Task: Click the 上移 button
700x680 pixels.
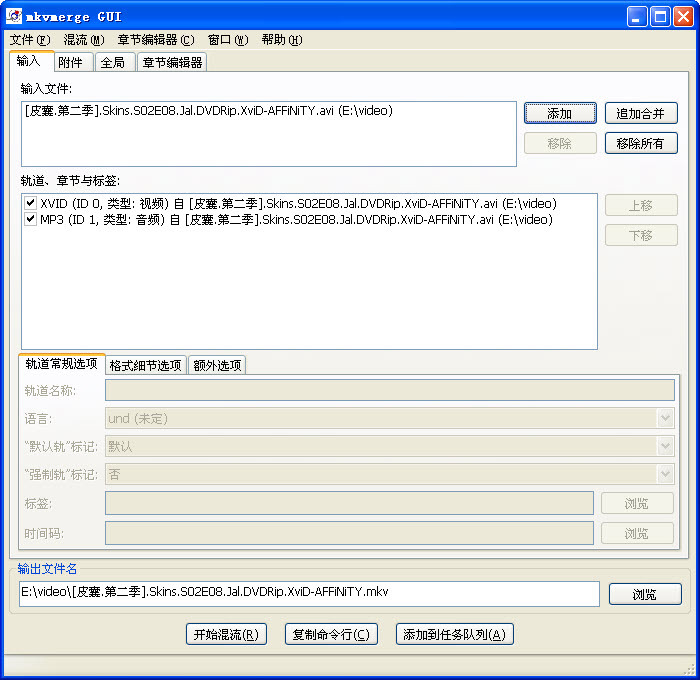Action: 641,205
